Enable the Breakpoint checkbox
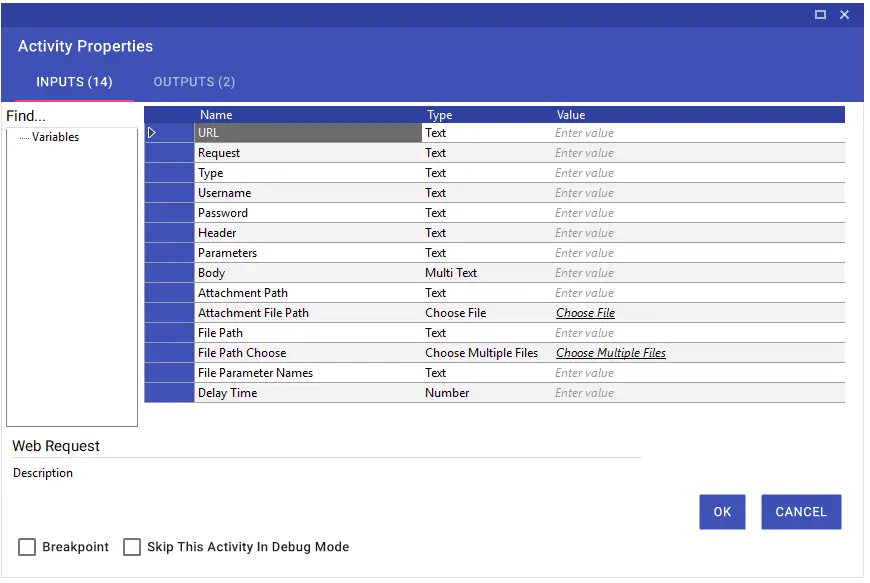 tap(27, 547)
